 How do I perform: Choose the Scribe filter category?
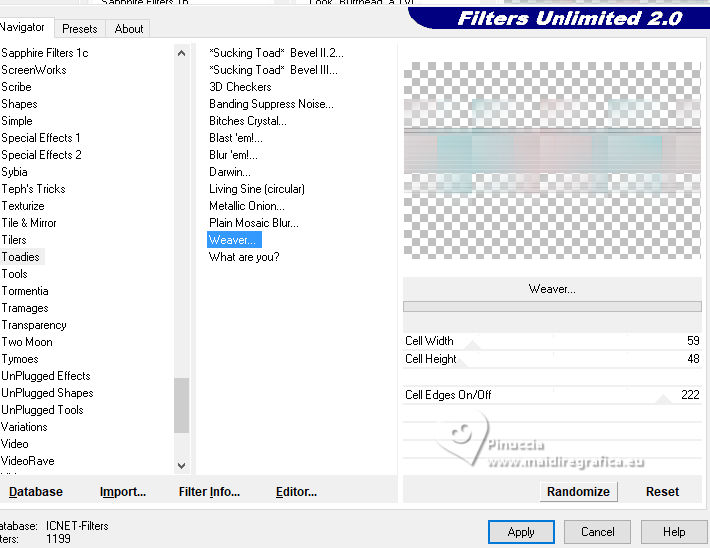(x=16, y=87)
